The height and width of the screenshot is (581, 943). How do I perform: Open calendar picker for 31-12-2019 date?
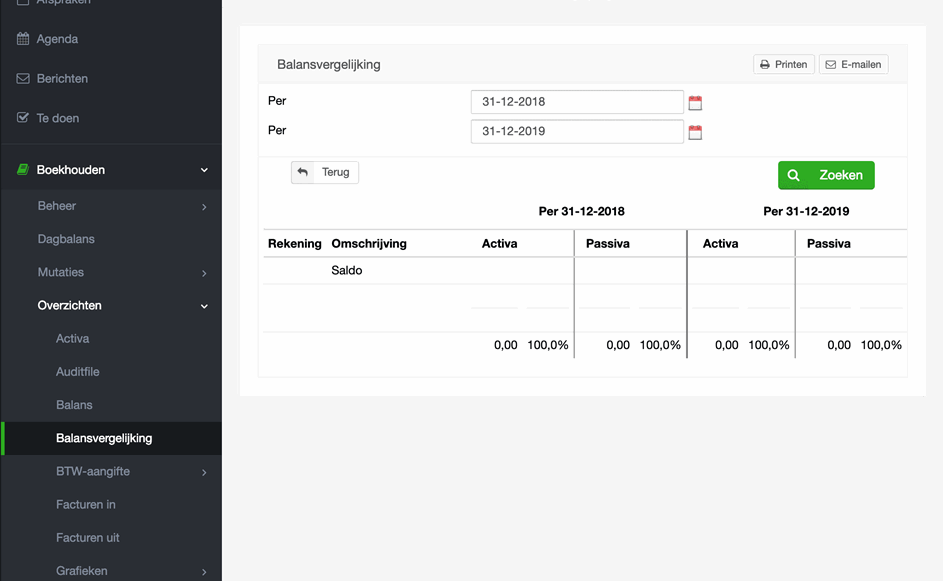click(695, 132)
